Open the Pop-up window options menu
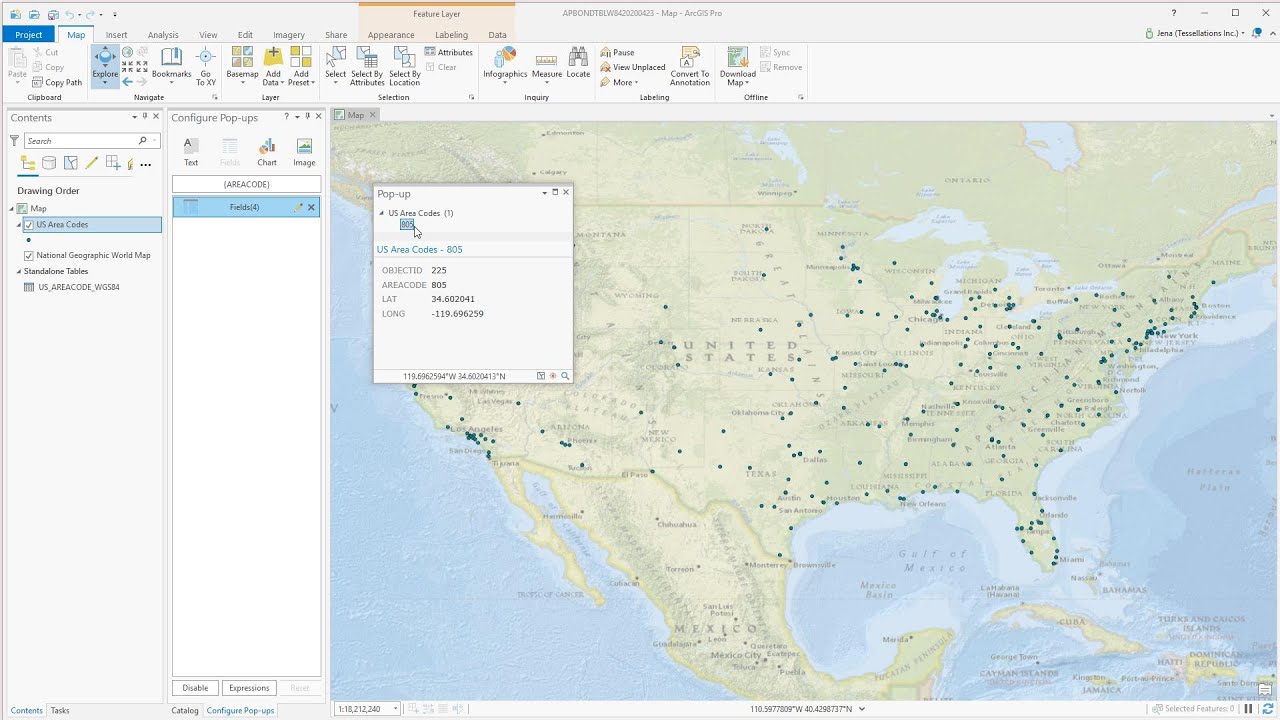Screen dimensions: 1280x720 (x=545, y=192)
